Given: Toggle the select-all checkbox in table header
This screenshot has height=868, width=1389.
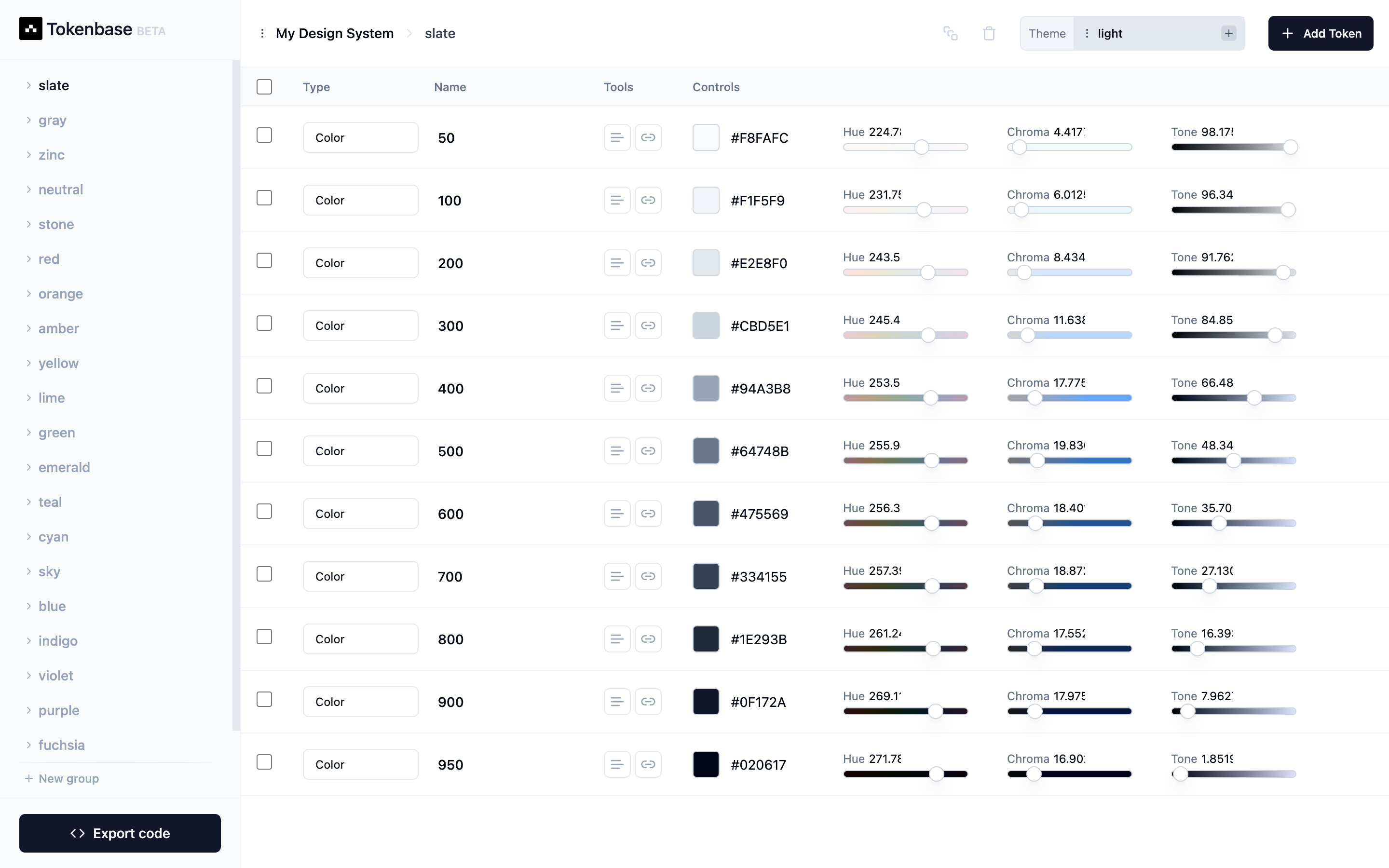Looking at the screenshot, I should tap(264, 87).
